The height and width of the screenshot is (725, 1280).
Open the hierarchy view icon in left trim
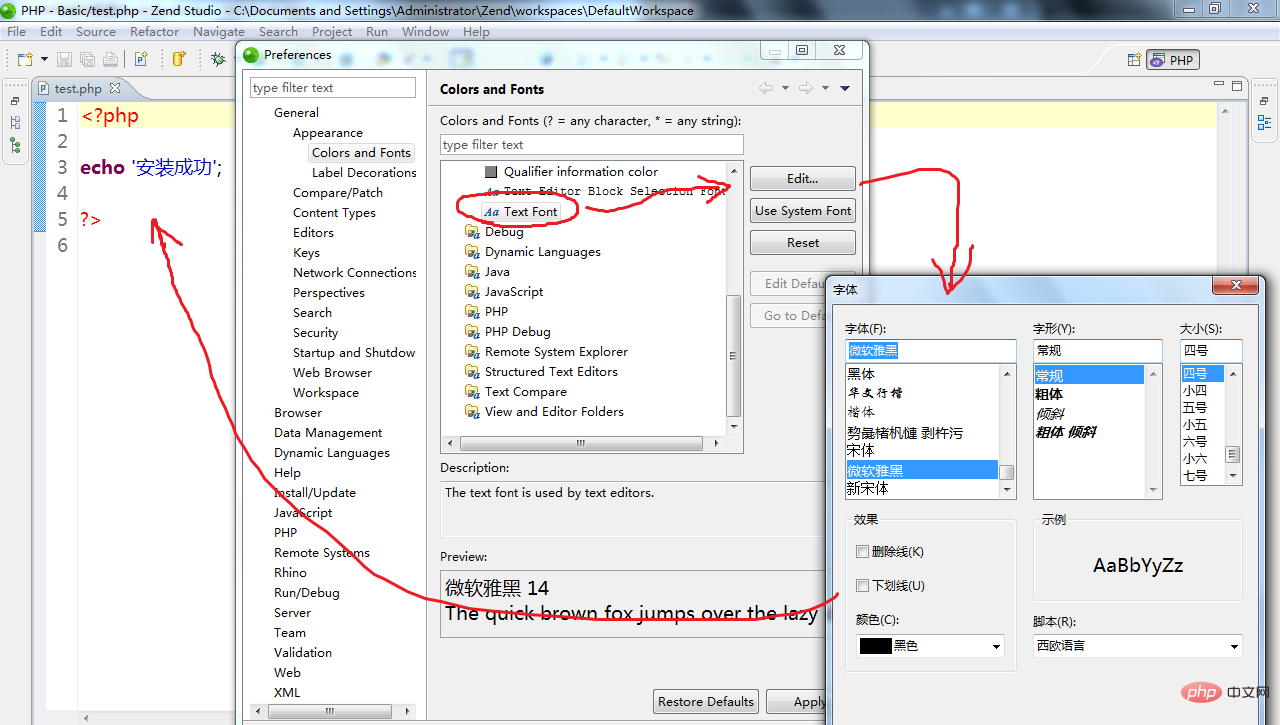point(15,123)
